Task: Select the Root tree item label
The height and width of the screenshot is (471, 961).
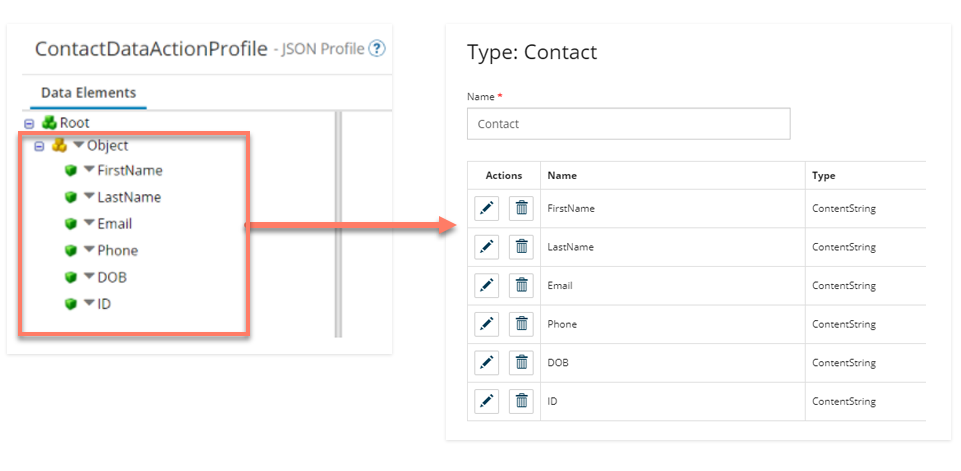Action: (x=75, y=123)
